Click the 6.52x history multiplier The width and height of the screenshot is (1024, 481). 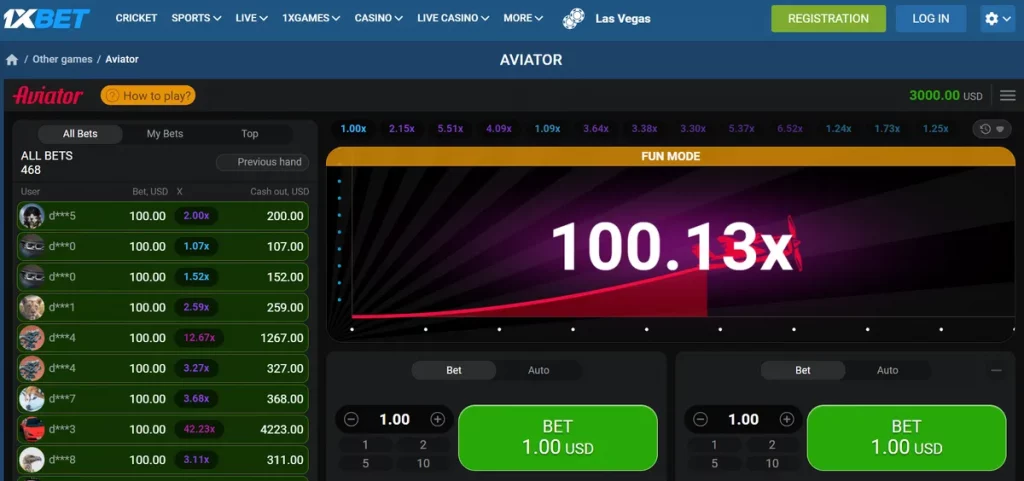790,129
